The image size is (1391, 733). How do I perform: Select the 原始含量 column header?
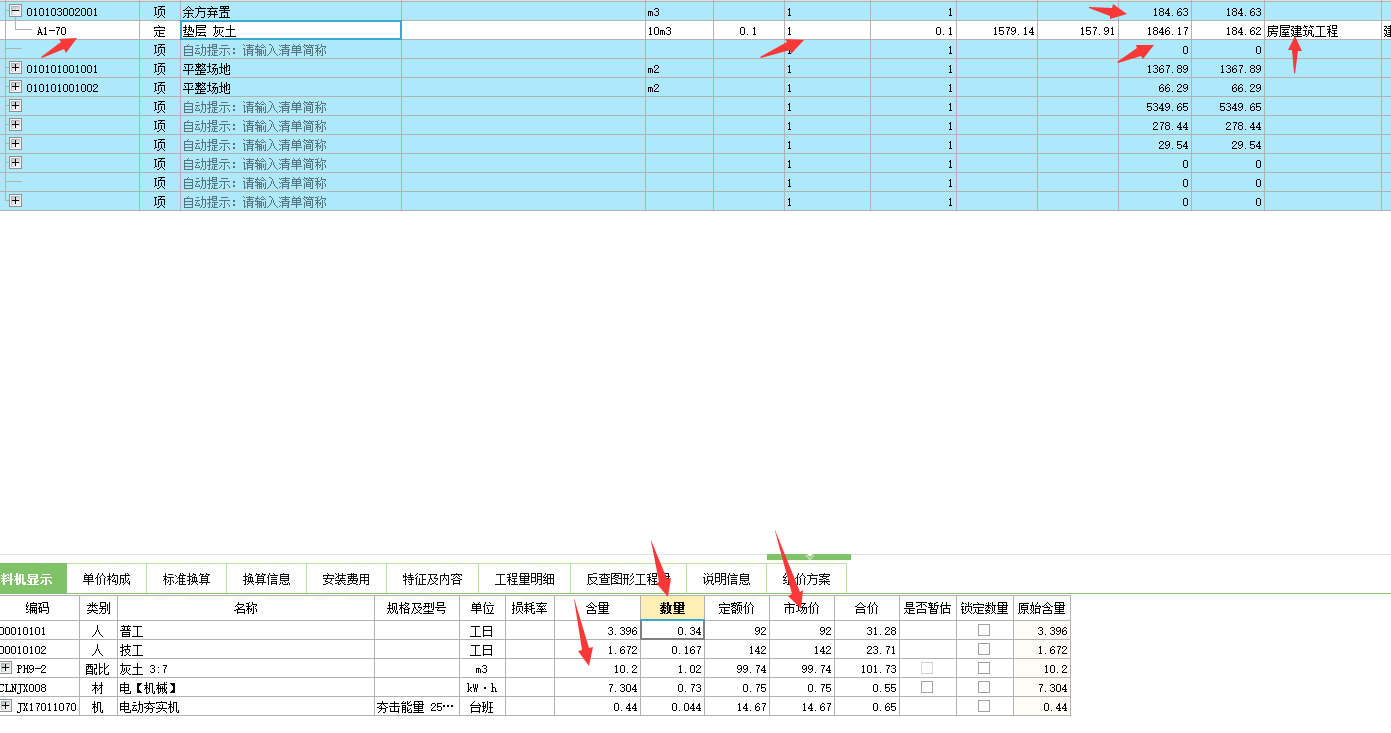tap(1041, 608)
